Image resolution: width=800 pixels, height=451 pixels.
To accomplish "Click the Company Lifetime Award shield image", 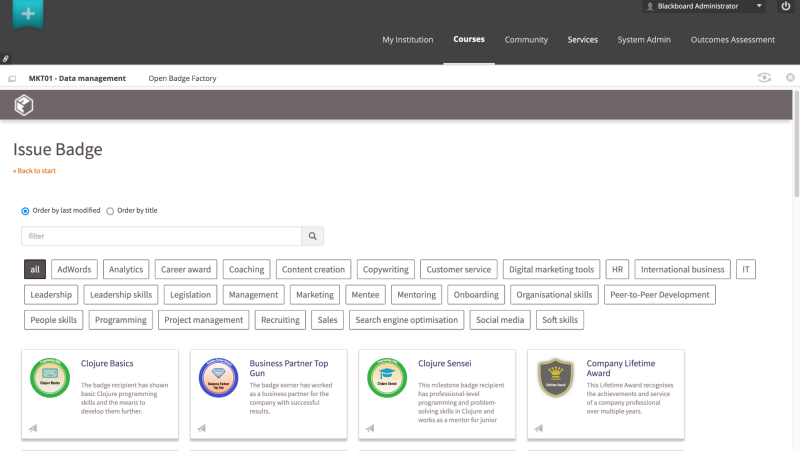I will click(556, 378).
